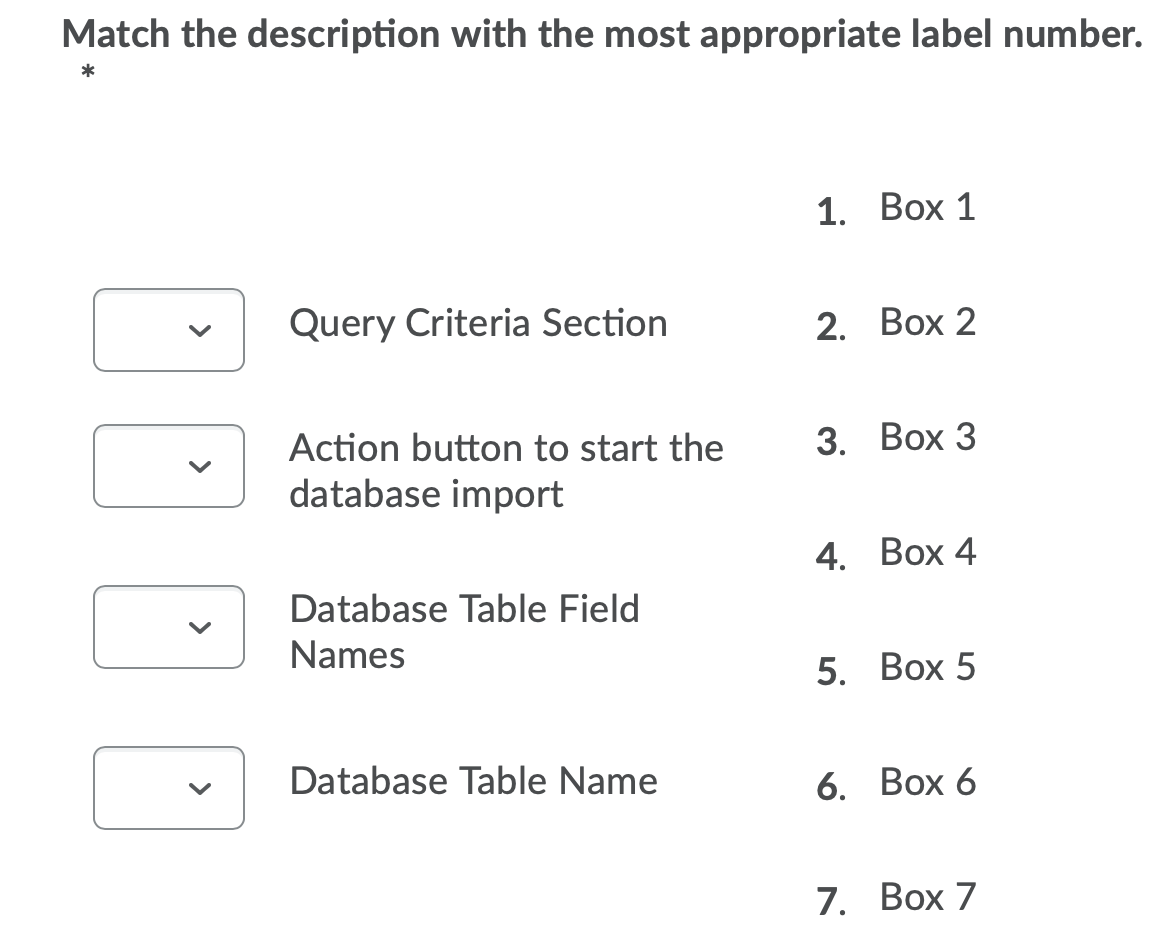Click the Database Table Name label
The height and width of the screenshot is (926, 1156).
[x=473, y=781]
